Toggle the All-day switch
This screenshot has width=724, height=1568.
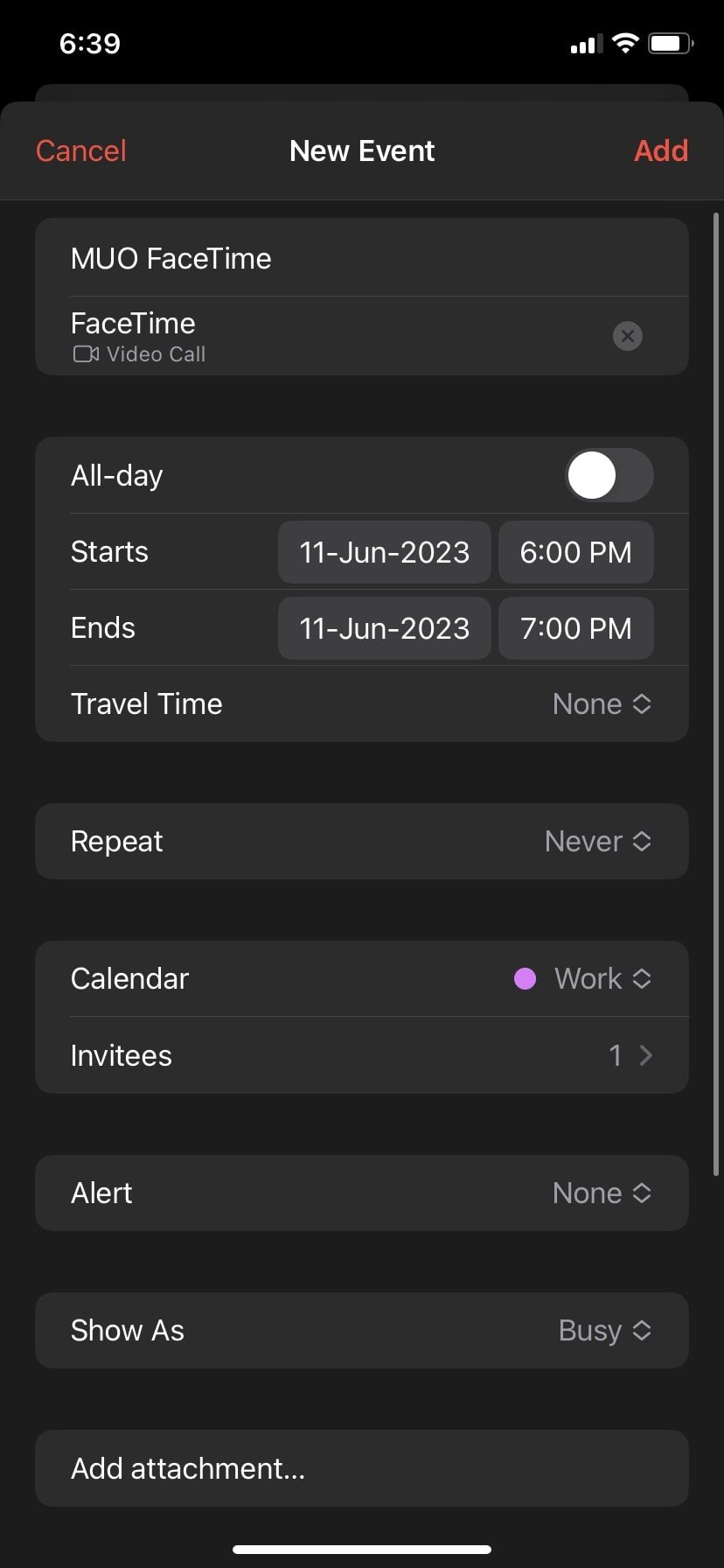[609, 476]
